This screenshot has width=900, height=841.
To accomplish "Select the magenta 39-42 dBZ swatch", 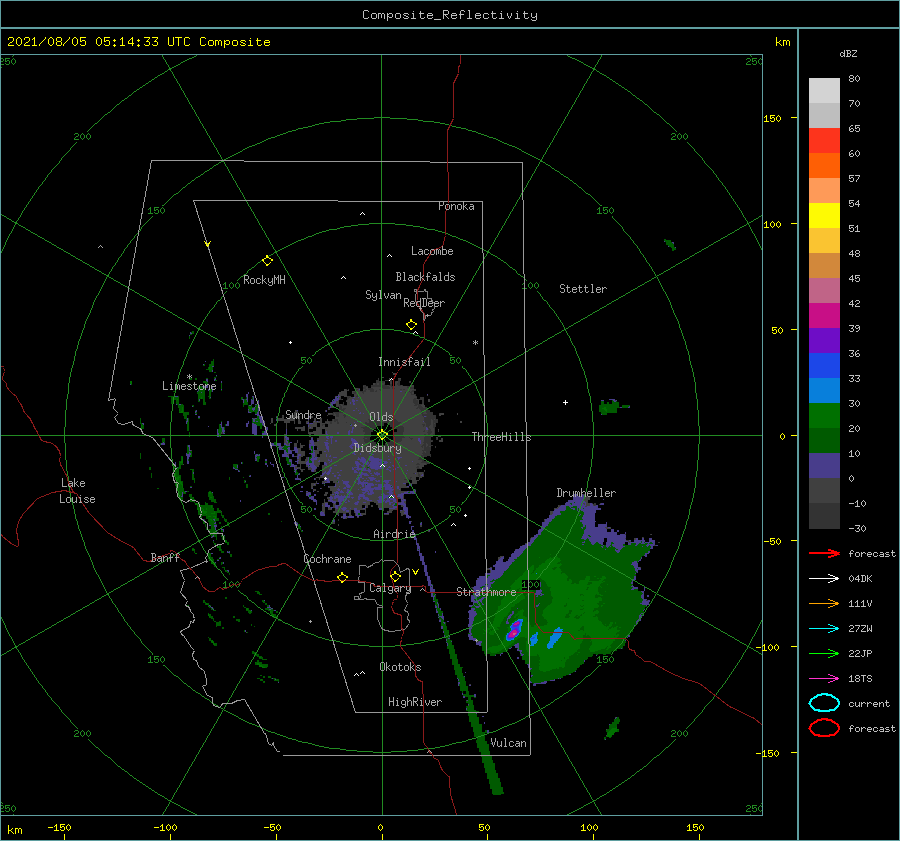I will point(824,315).
